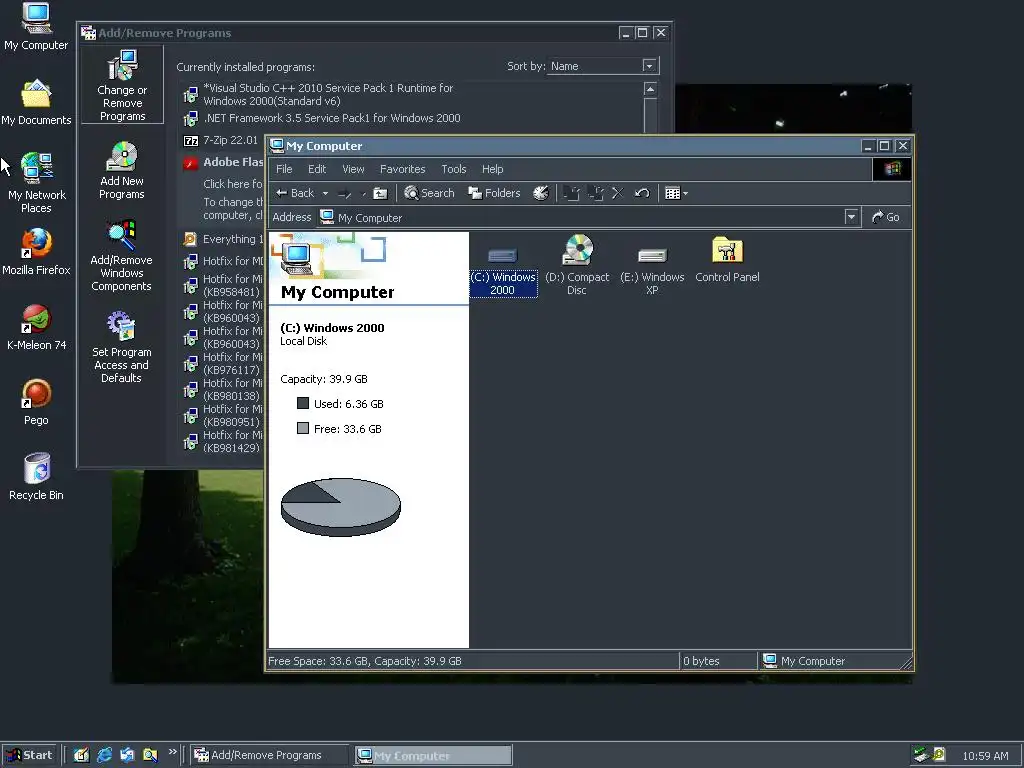Select the Hotfix (KB980951) entry
The image size is (1024, 768).
pos(222,416)
